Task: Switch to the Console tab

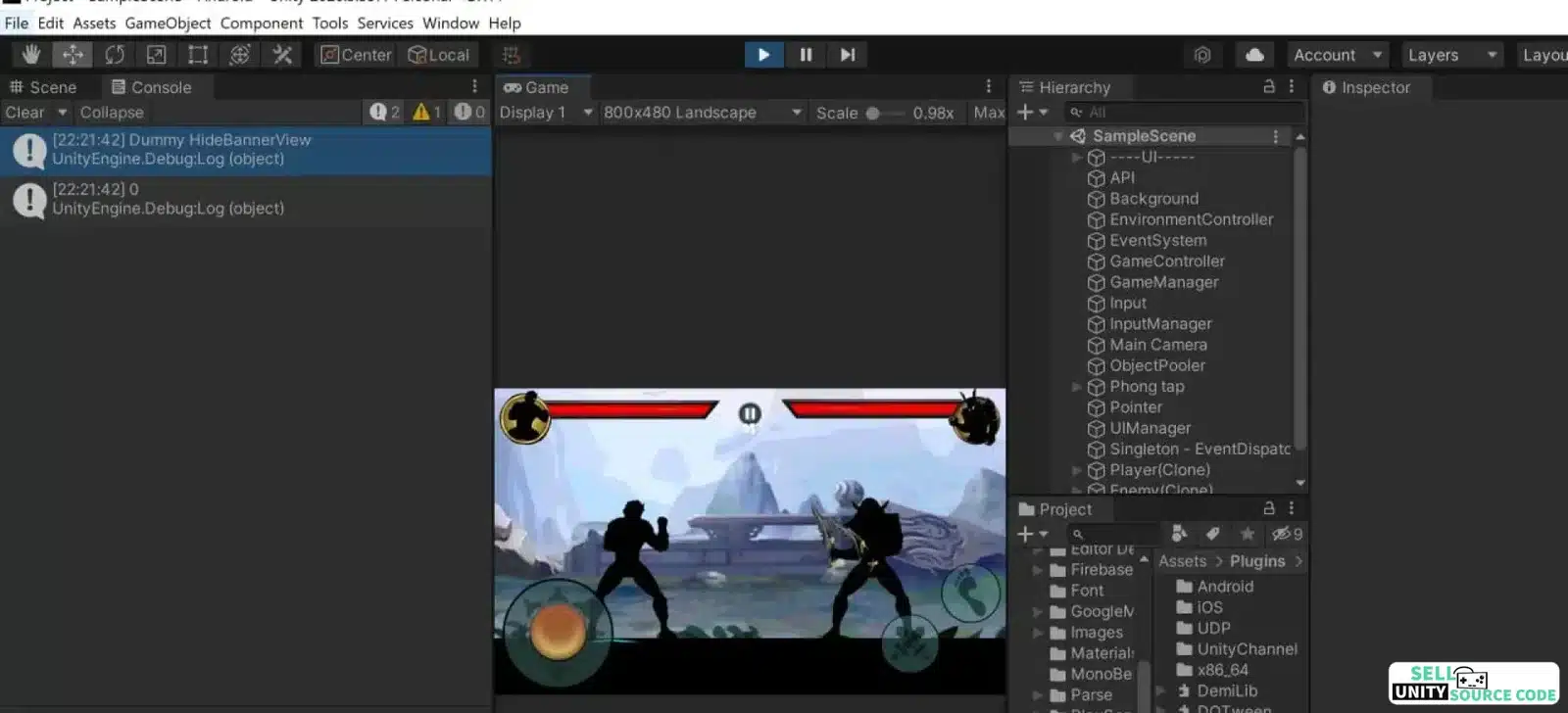Action: (152, 87)
